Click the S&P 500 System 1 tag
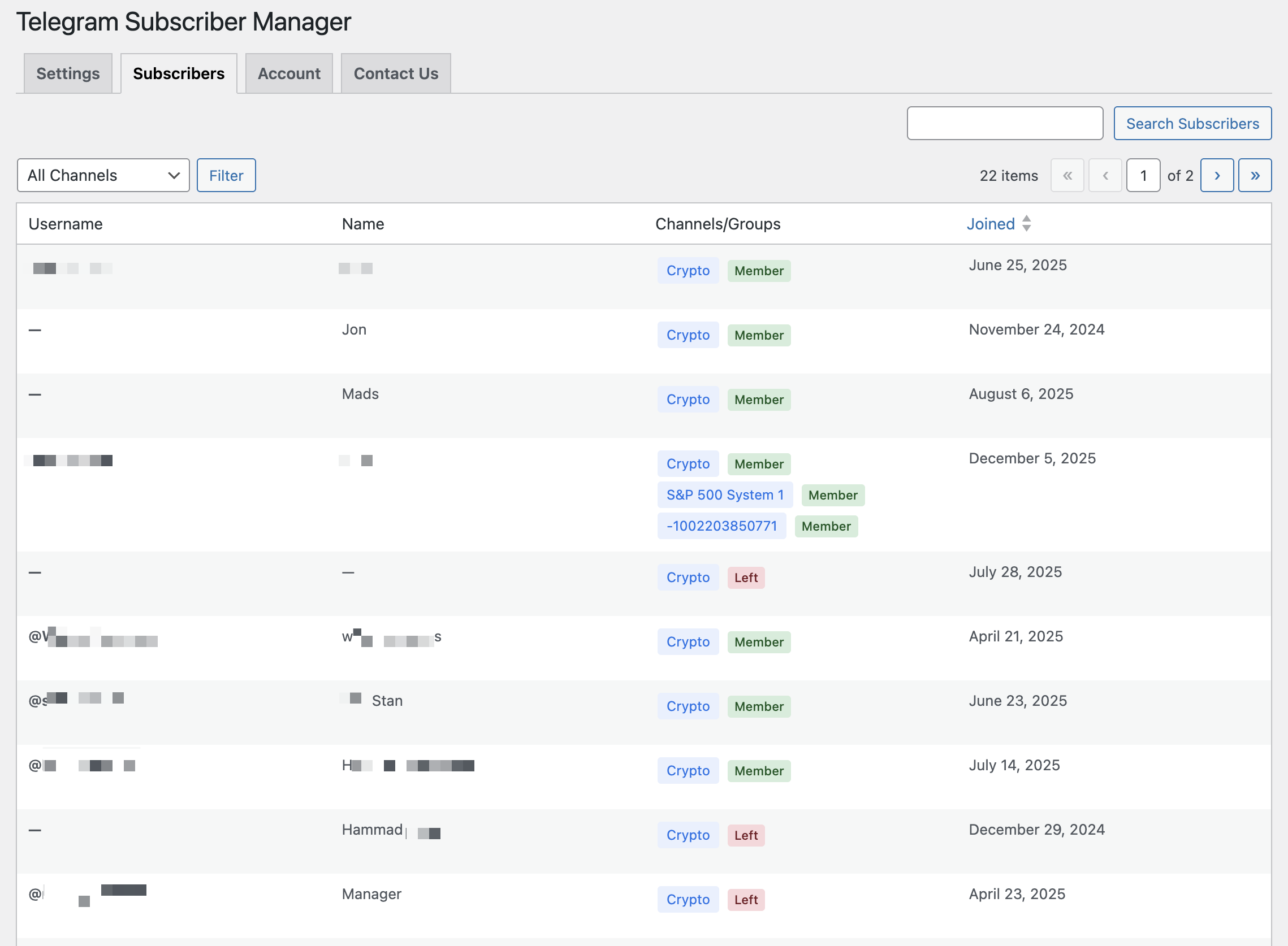1288x946 pixels. 725,495
